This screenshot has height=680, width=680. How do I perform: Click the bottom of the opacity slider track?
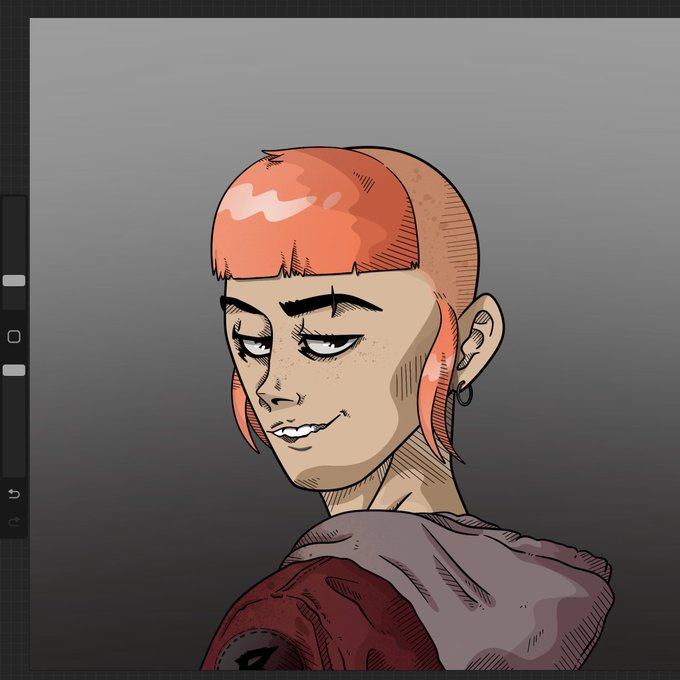(x=14, y=472)
